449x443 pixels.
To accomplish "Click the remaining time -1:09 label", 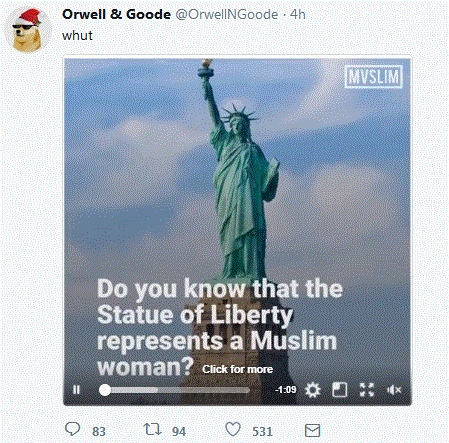I will pyautogui.click(x=286, y=390).
